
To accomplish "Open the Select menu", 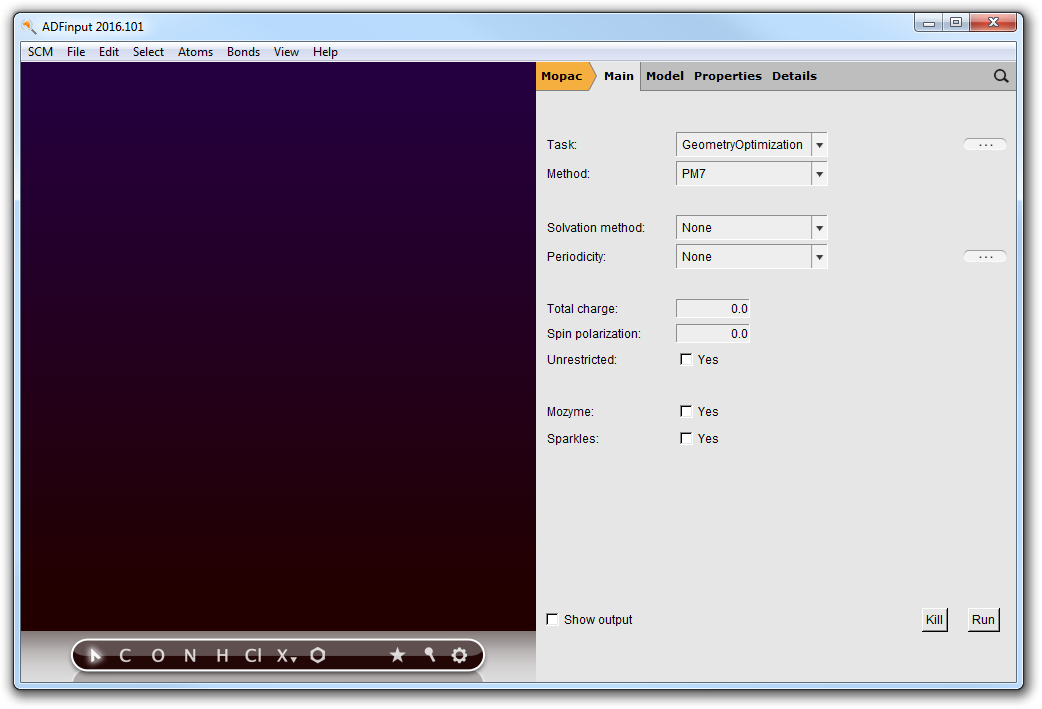I will pos(148,52).
